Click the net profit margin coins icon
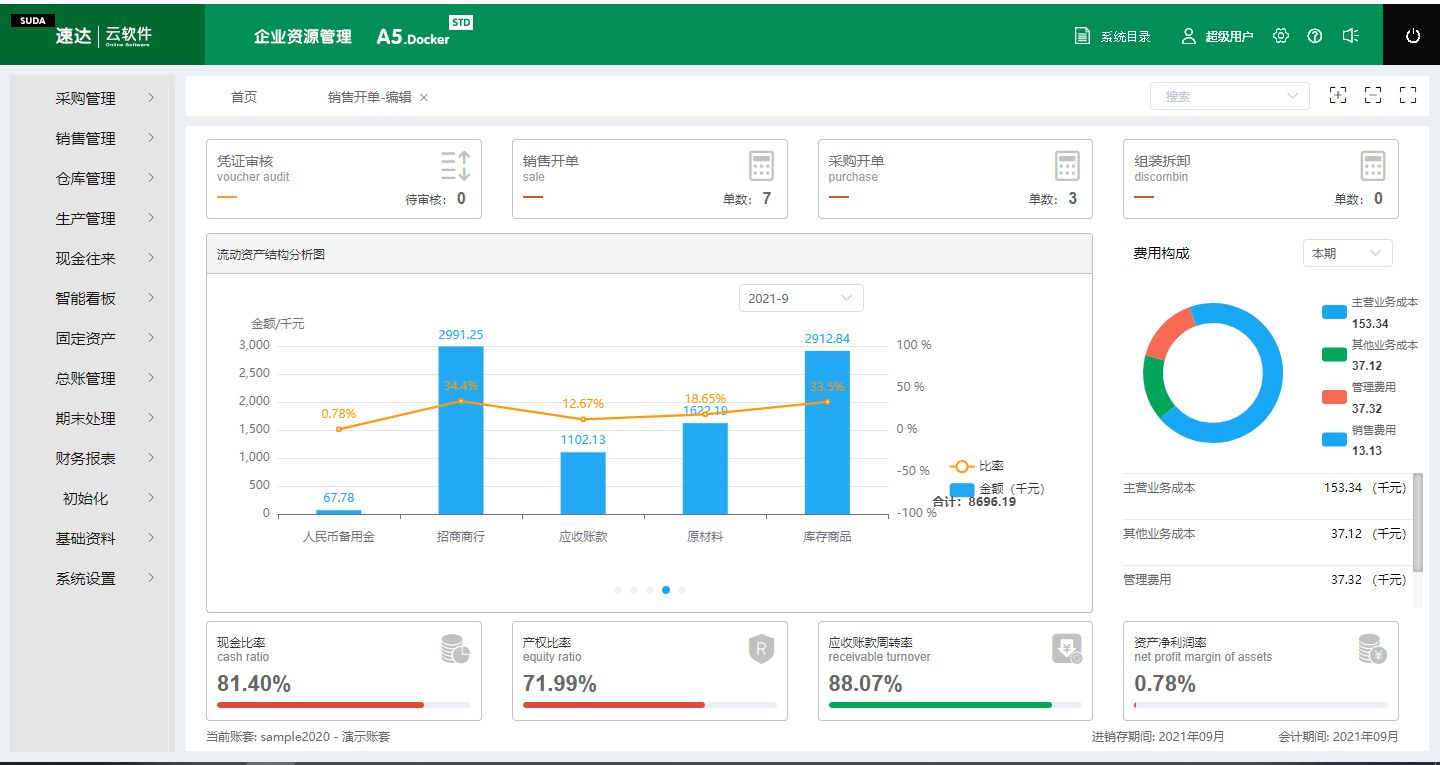Image resolution: width=1440 pixels, height=765 pixels. click(1372, 649)
